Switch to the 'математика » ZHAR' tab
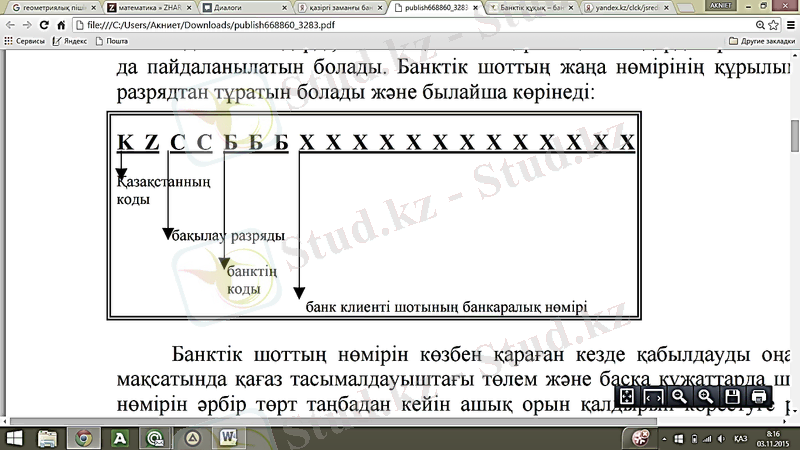The height and width of the screenshot is (450, 800). 148,8
